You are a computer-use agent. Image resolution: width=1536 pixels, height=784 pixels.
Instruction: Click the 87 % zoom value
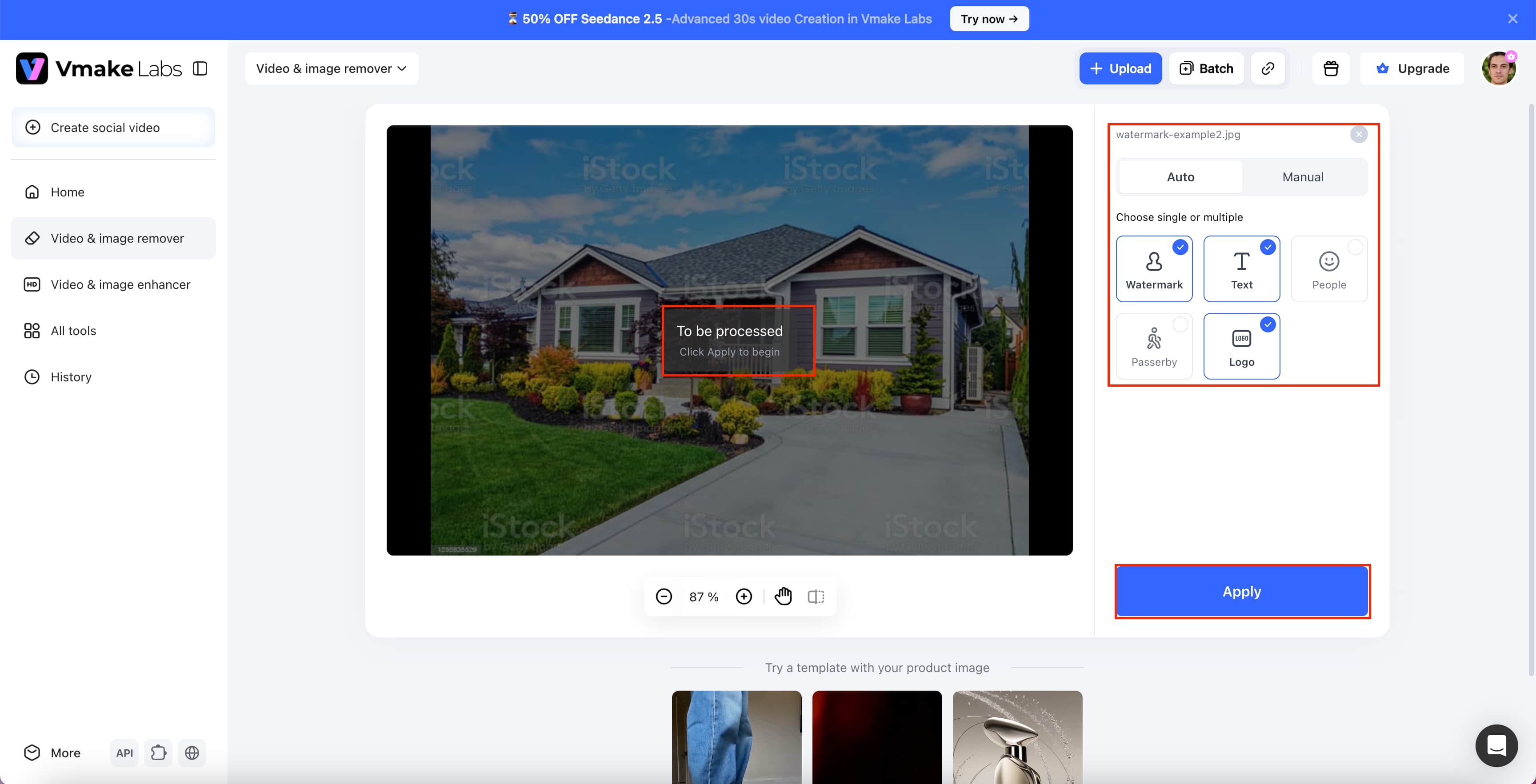pos(704,597)
